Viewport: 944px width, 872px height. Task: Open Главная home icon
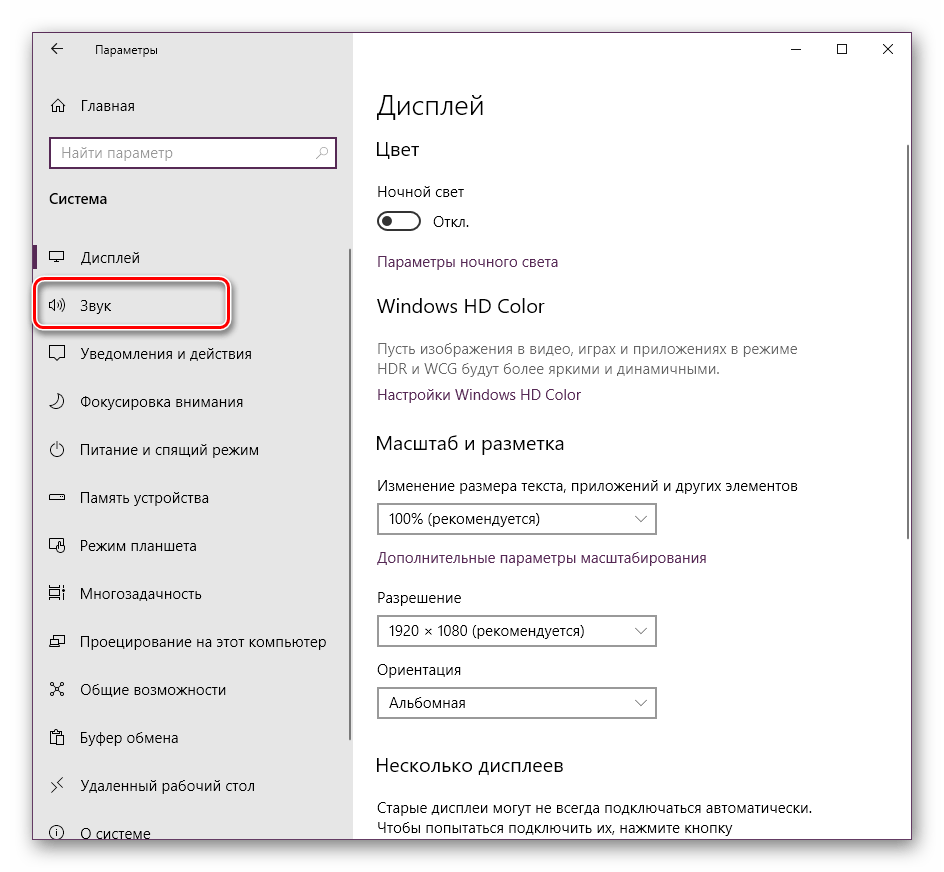[58, 106]
